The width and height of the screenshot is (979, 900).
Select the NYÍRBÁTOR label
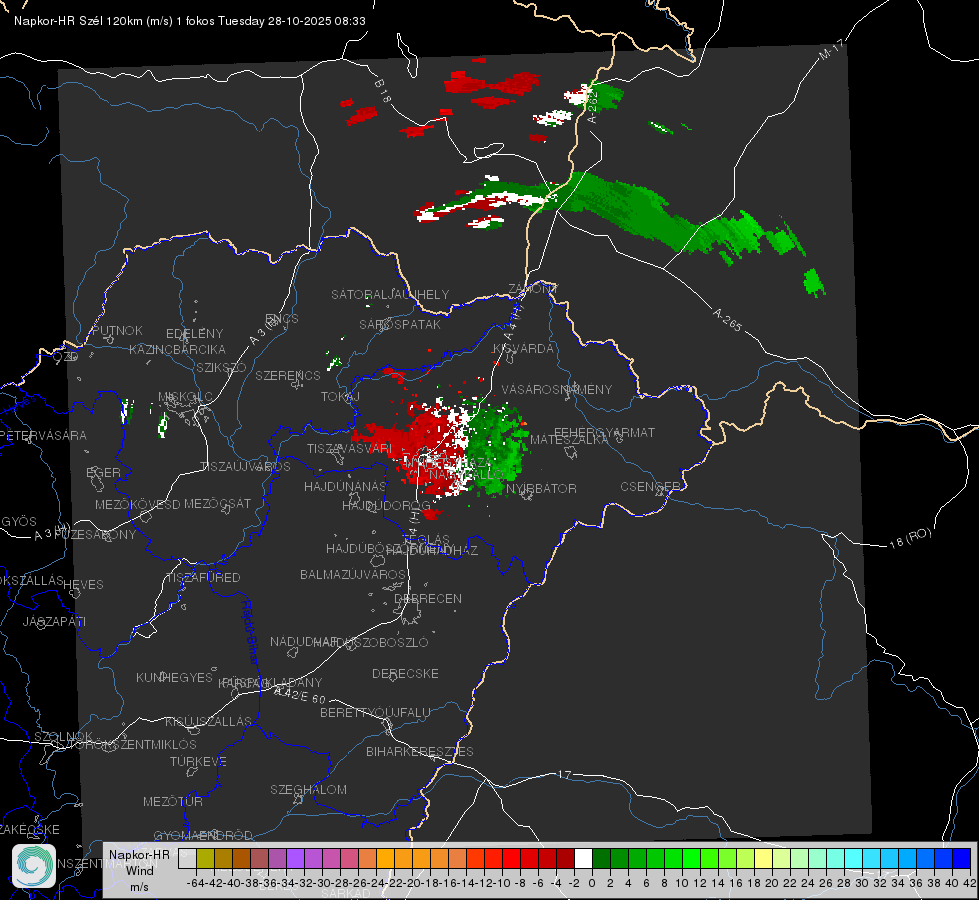pyautogui.click(x=541, y=488)
